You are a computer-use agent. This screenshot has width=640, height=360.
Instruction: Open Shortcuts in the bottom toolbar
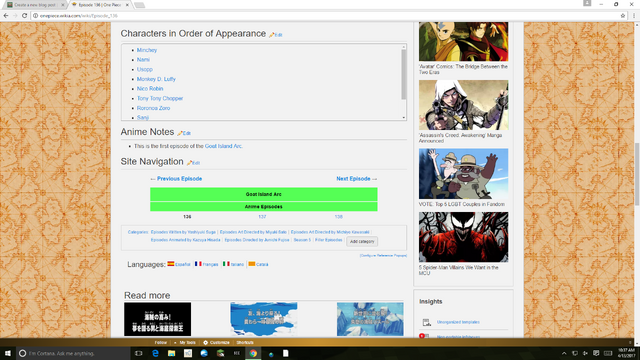tap(245, 342)
